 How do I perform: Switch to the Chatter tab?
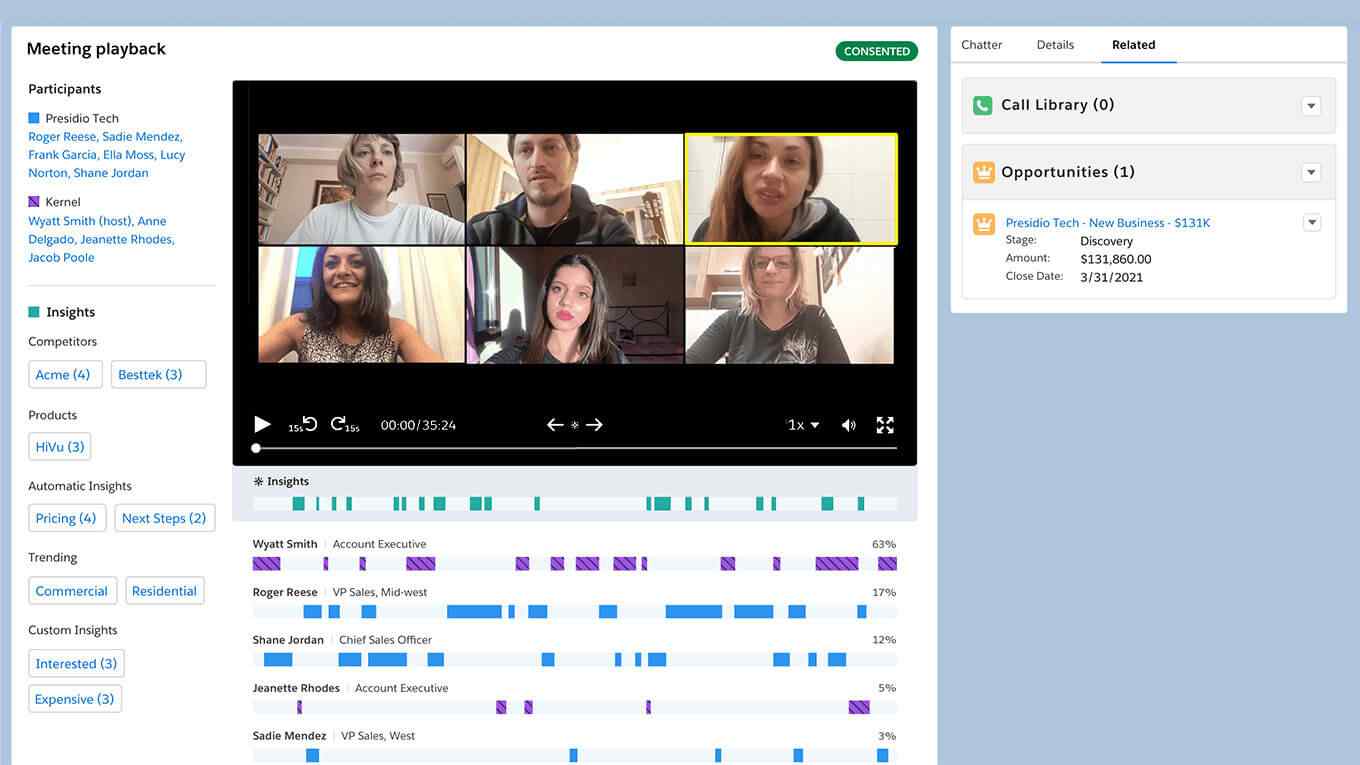[982, 45]
